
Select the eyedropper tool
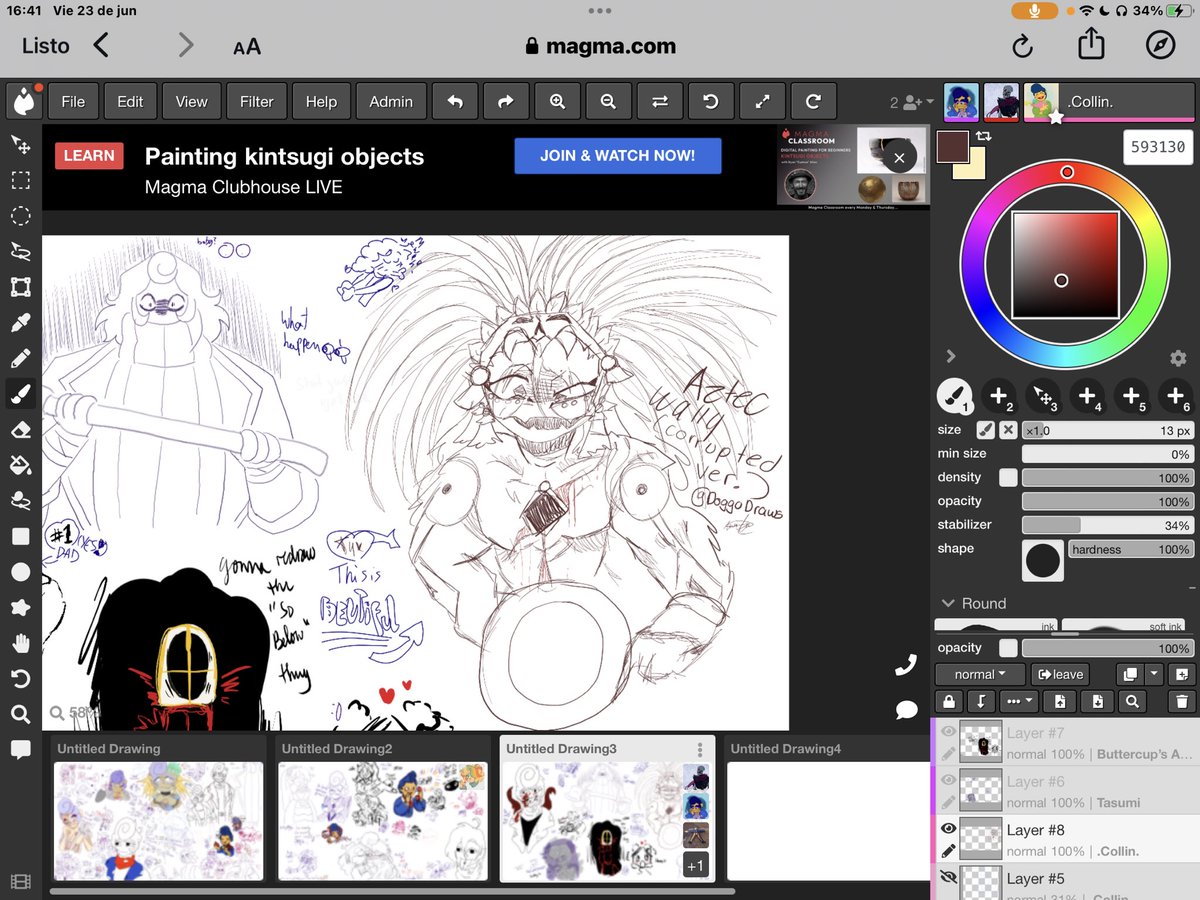click(20, 323)
